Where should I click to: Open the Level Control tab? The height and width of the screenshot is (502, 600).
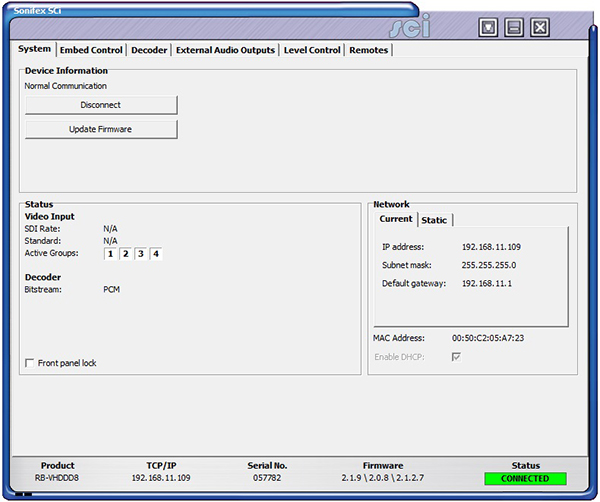pos(312,50)
